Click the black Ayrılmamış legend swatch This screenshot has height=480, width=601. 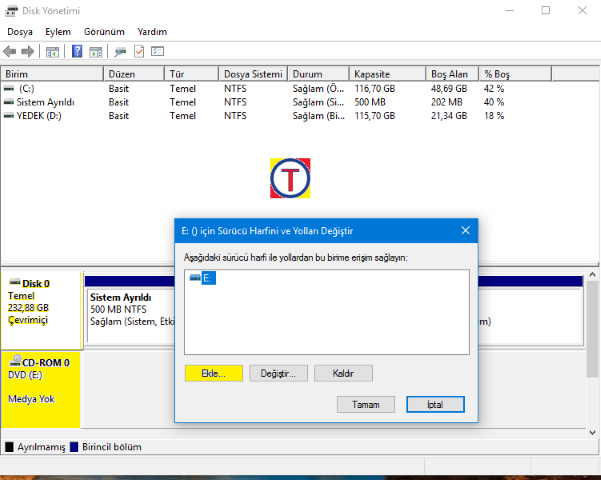9,447
